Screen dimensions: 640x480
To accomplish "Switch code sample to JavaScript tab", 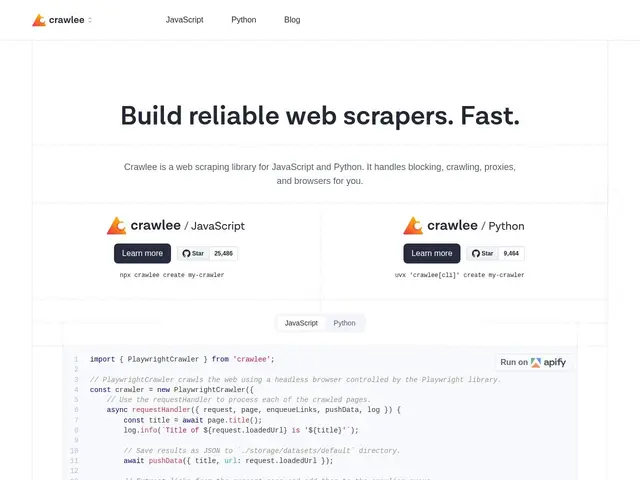I will pyautogui.click(x=301, y=323).
